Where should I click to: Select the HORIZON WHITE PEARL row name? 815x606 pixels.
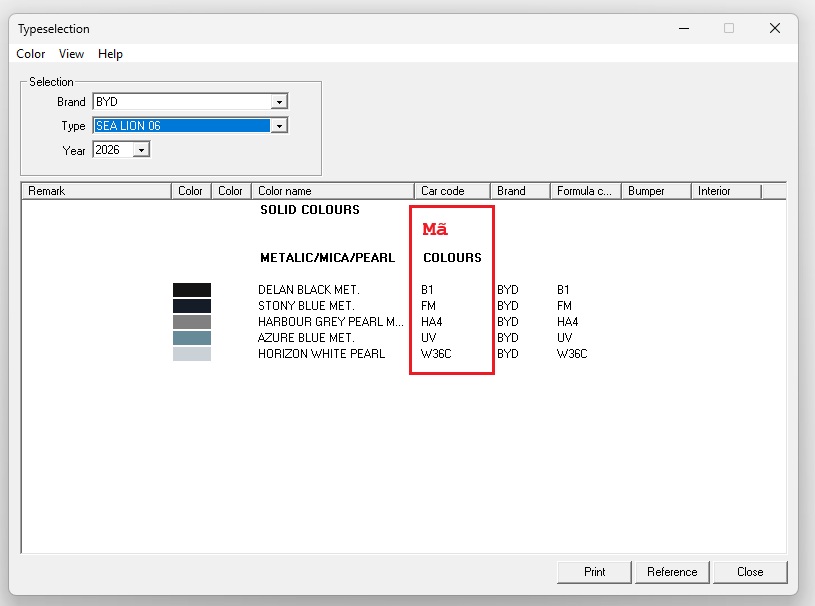[321, 354]
